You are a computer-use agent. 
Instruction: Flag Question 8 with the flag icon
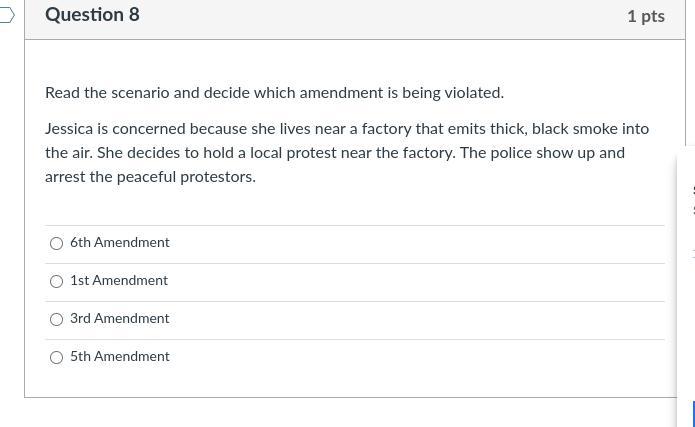coord(6,15)
